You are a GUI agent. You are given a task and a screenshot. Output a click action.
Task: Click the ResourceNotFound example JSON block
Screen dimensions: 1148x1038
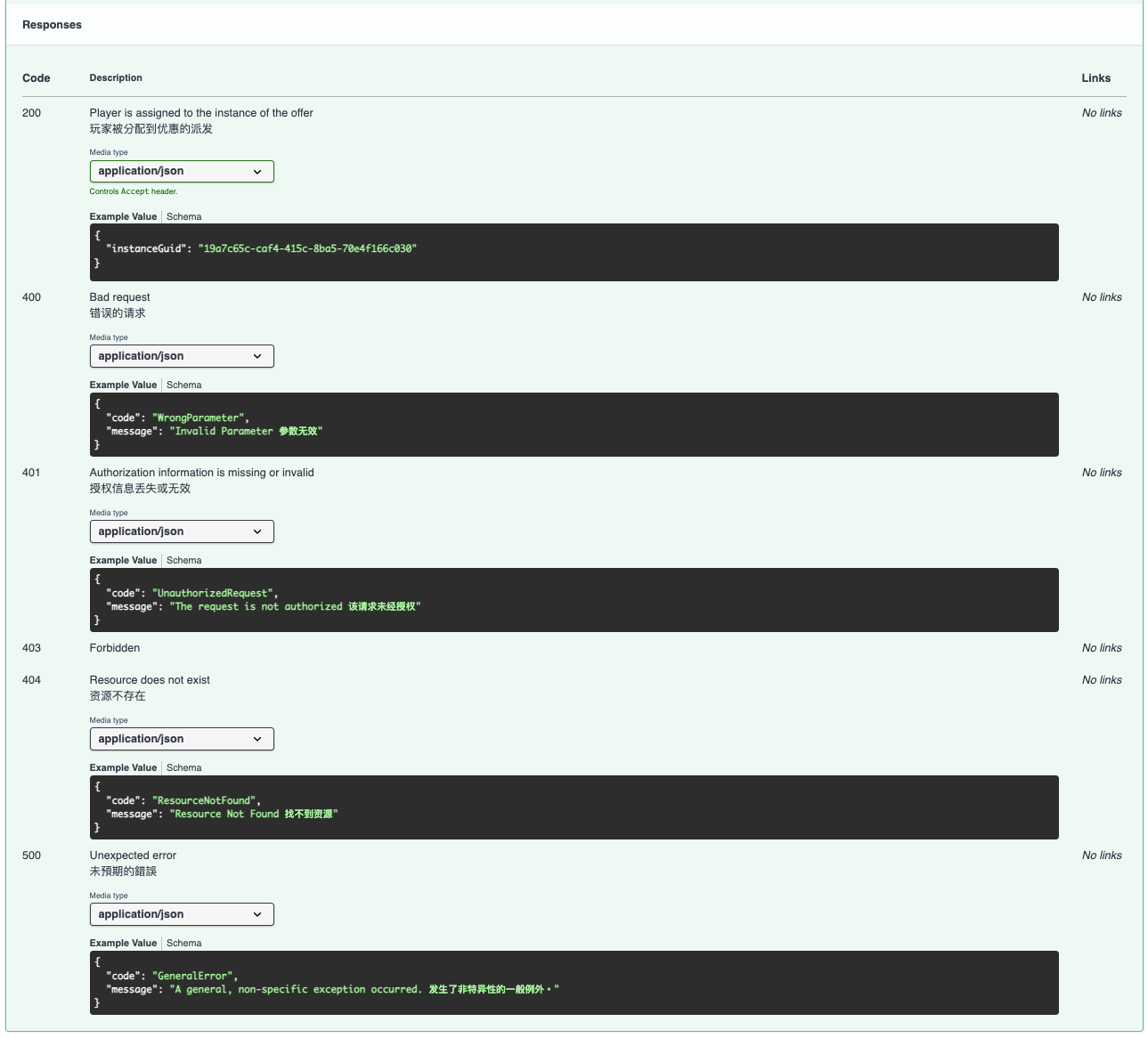(x=574, y=807)
